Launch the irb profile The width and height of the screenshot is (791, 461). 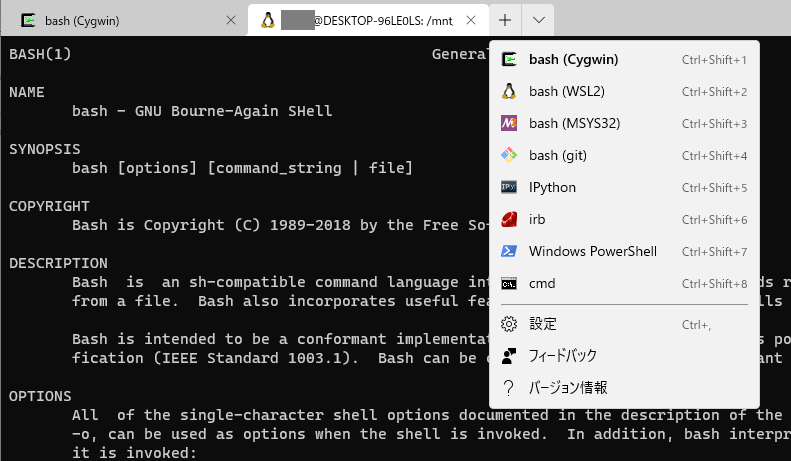(x=624, y=219)
